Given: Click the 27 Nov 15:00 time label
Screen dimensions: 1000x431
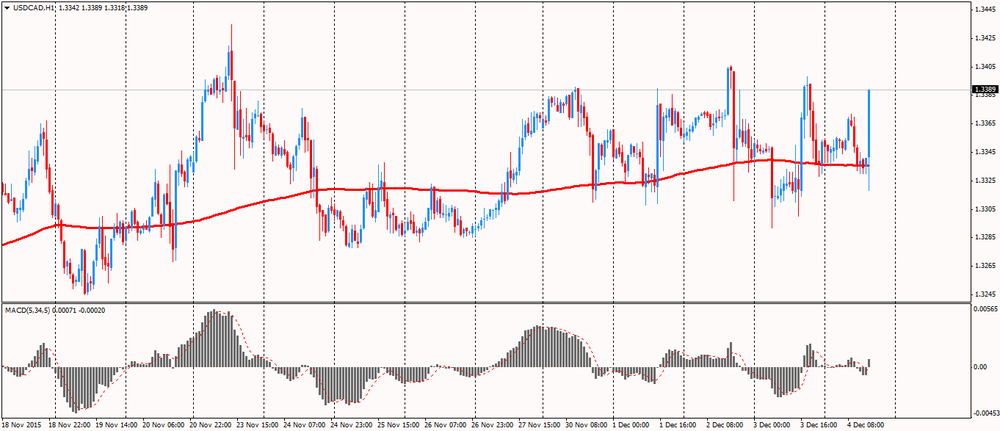Looking at the screenshot, I should point(540,423).
